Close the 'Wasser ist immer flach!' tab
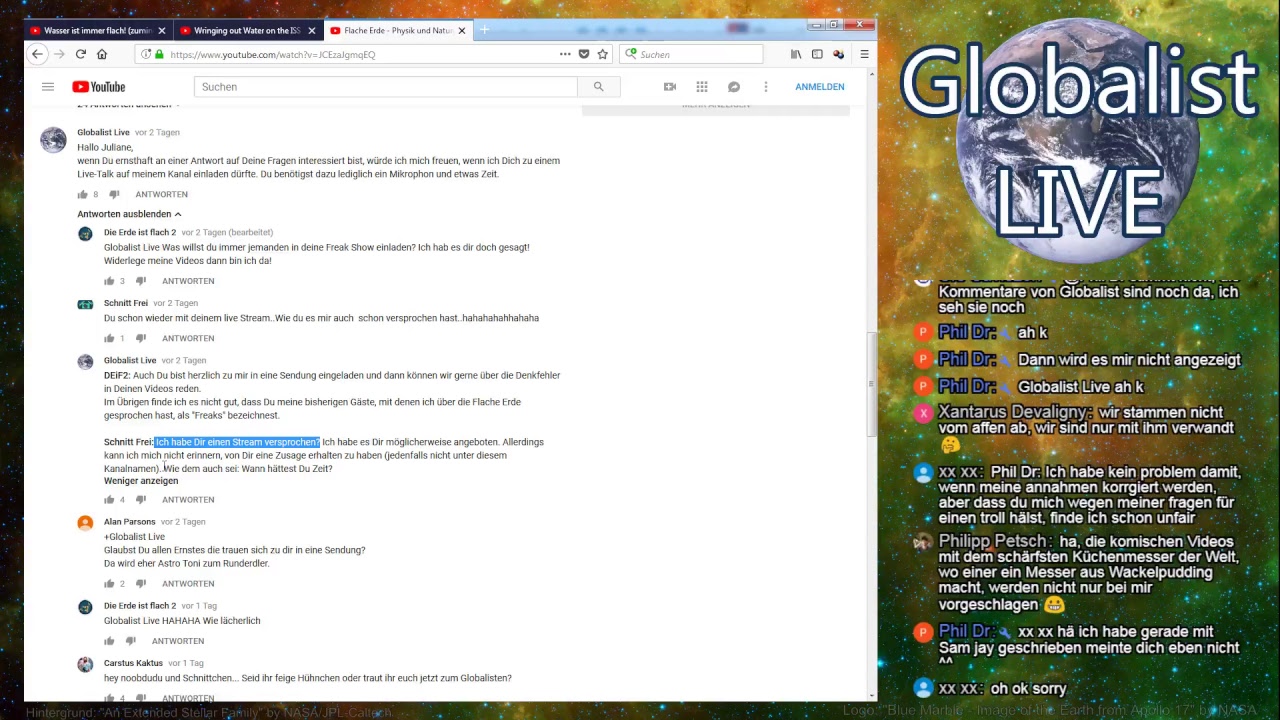 click(162, 31)
